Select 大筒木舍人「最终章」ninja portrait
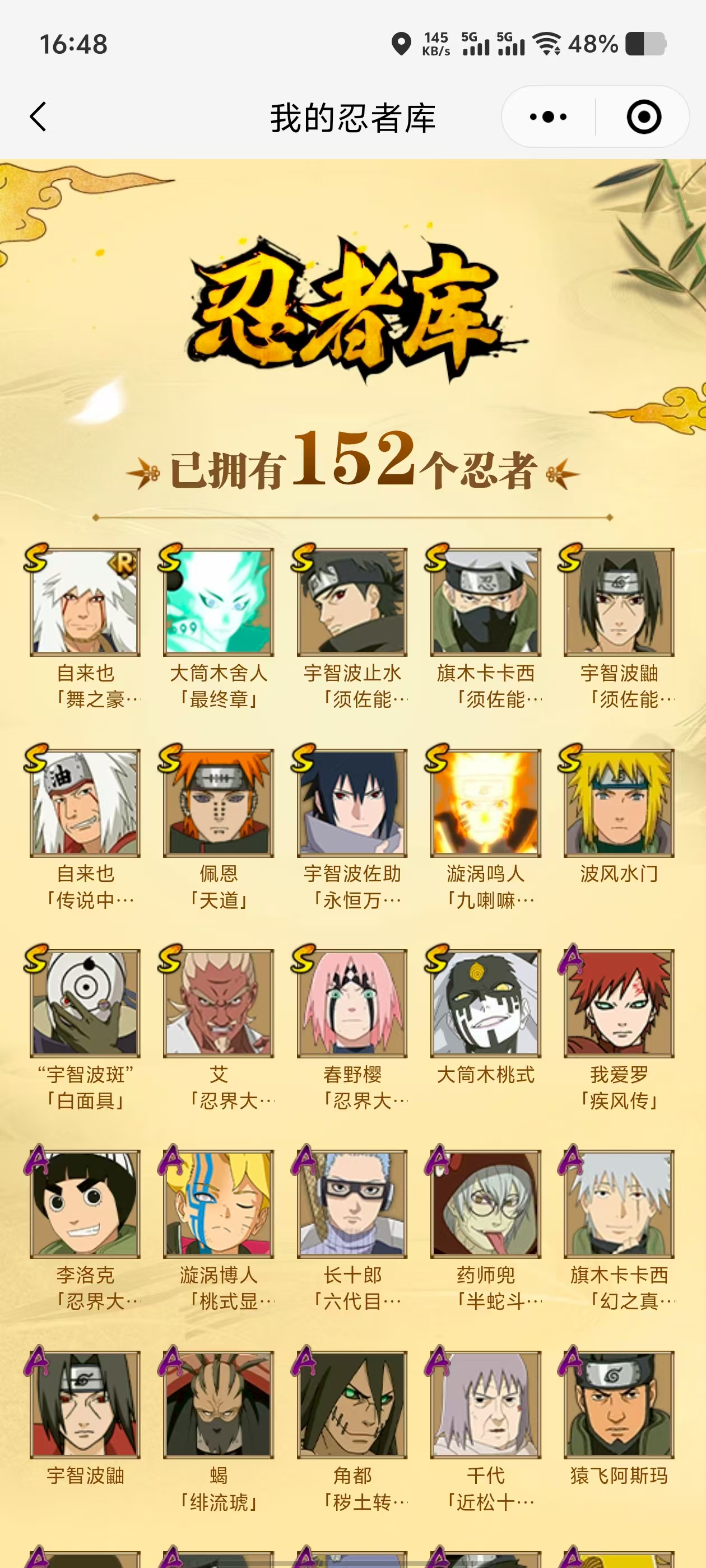 coord(218,601)
